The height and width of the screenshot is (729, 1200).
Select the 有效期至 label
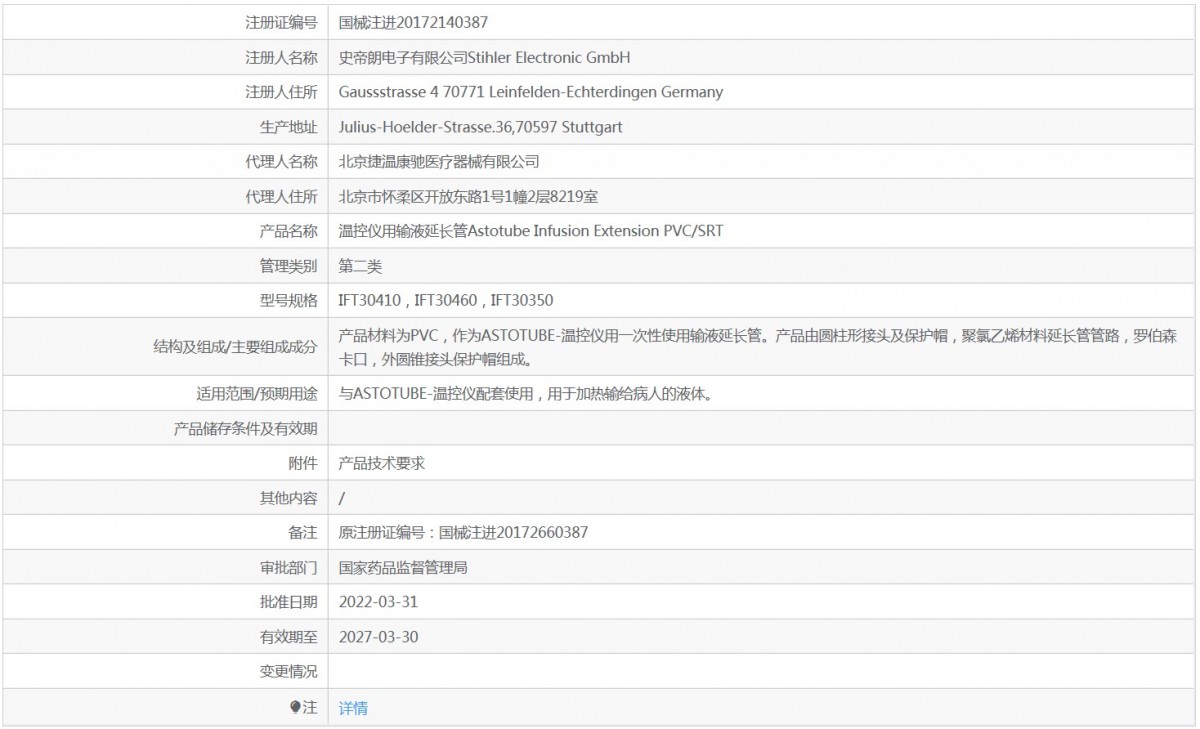click(288, 637)
